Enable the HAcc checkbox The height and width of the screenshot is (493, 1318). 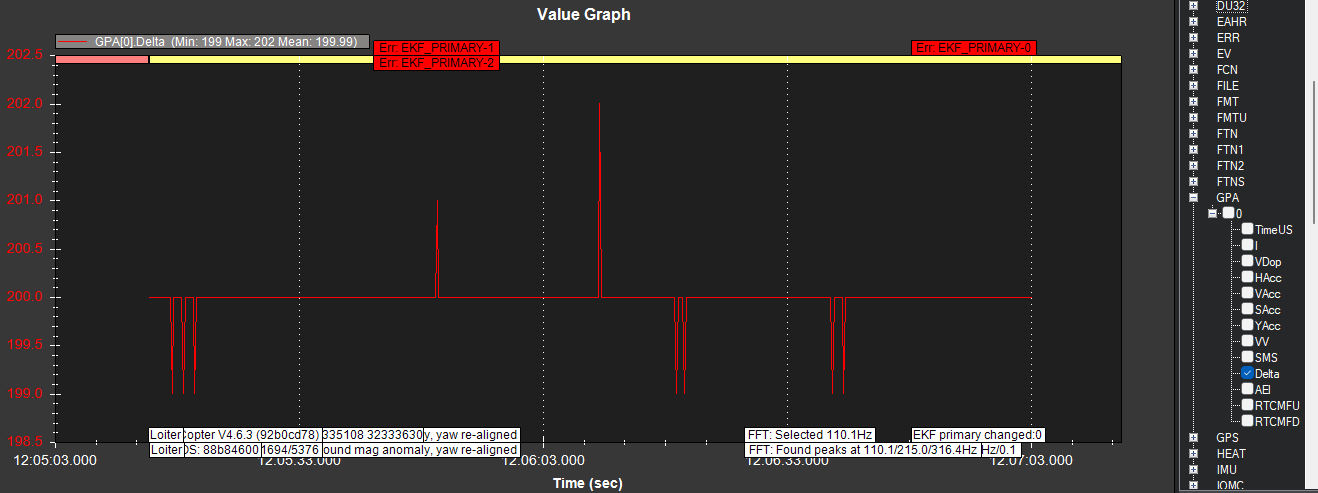(1247, 277)
